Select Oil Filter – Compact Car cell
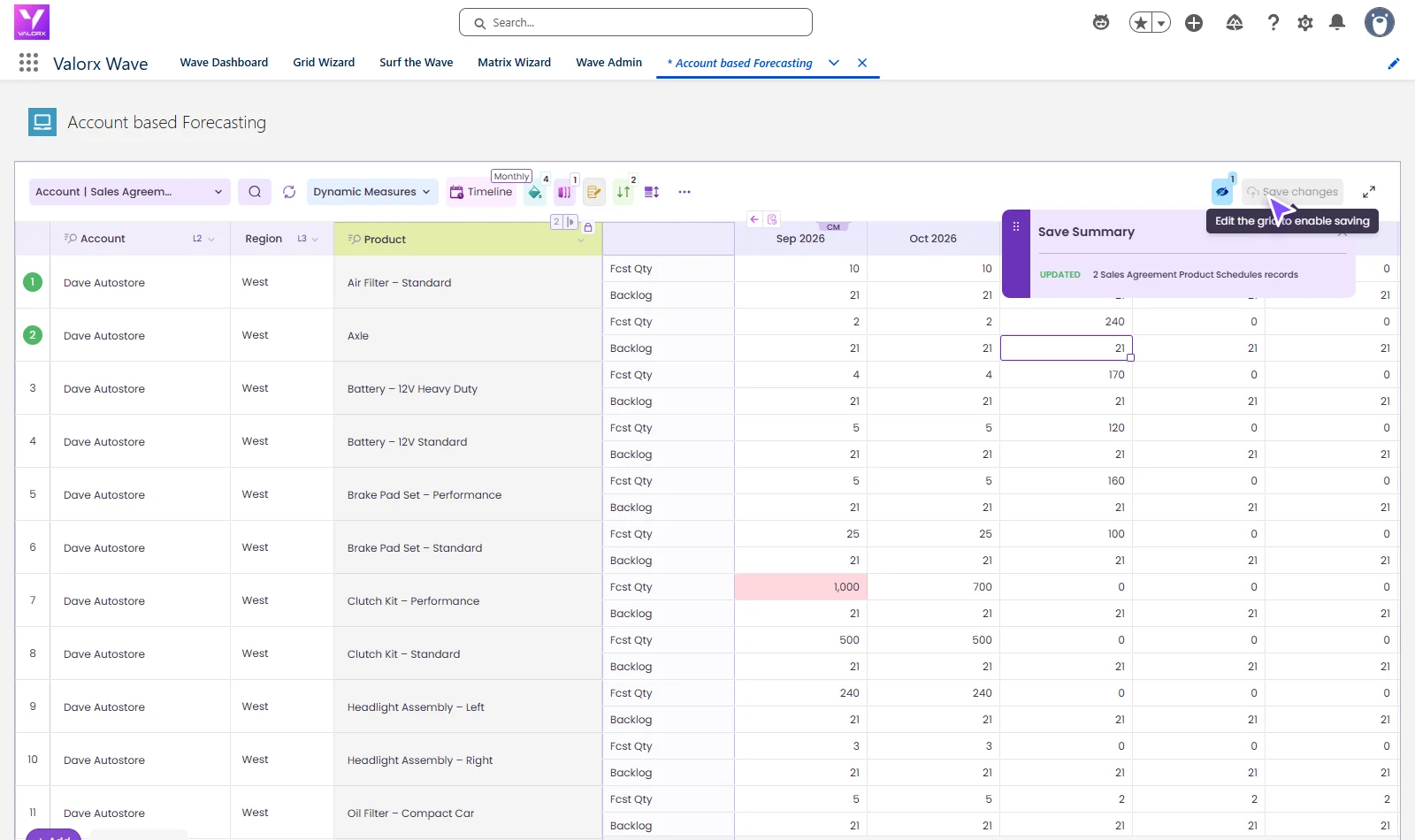 coord(468,813)
